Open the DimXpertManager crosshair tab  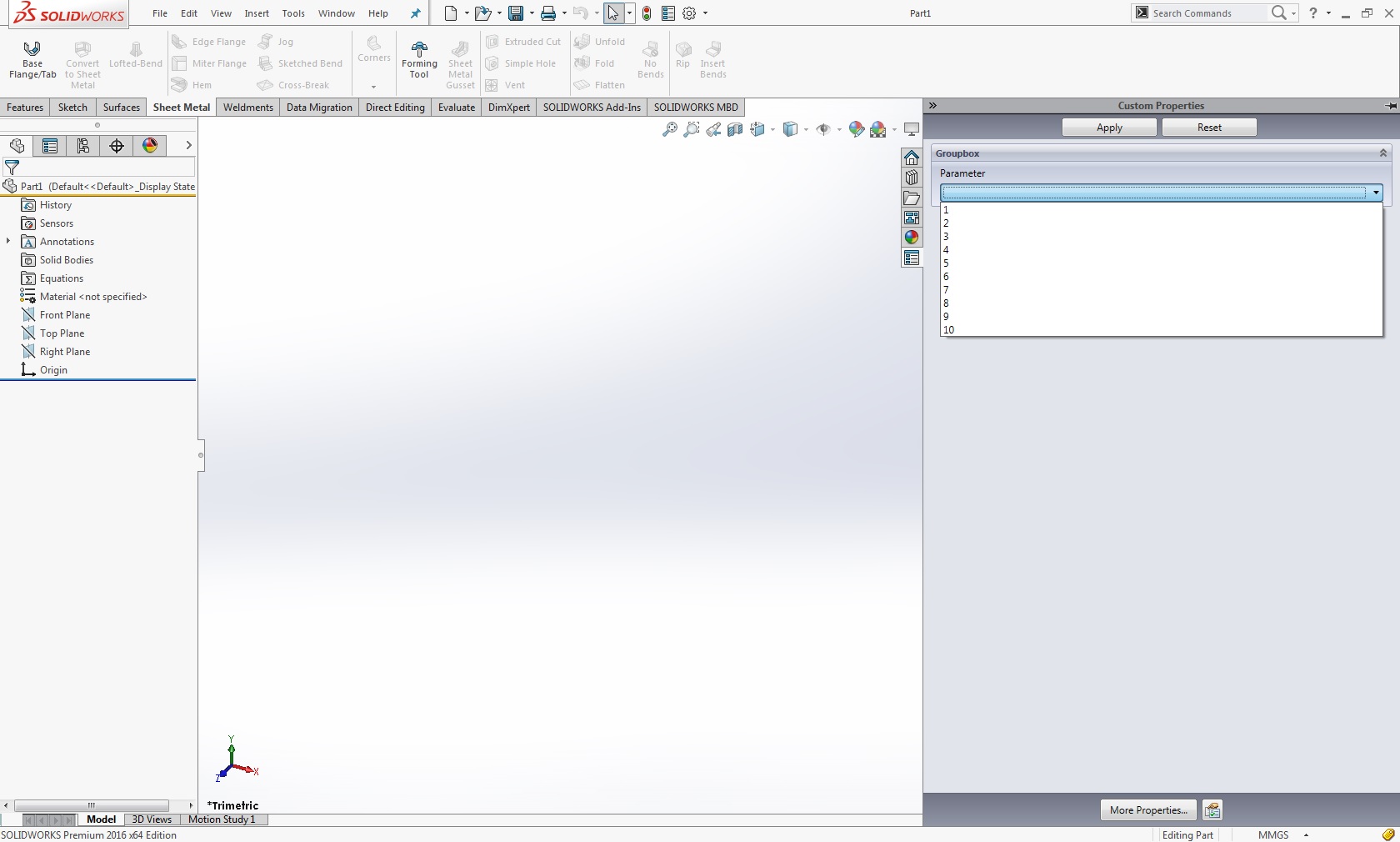pyautogui.click(x=117, y=146)
